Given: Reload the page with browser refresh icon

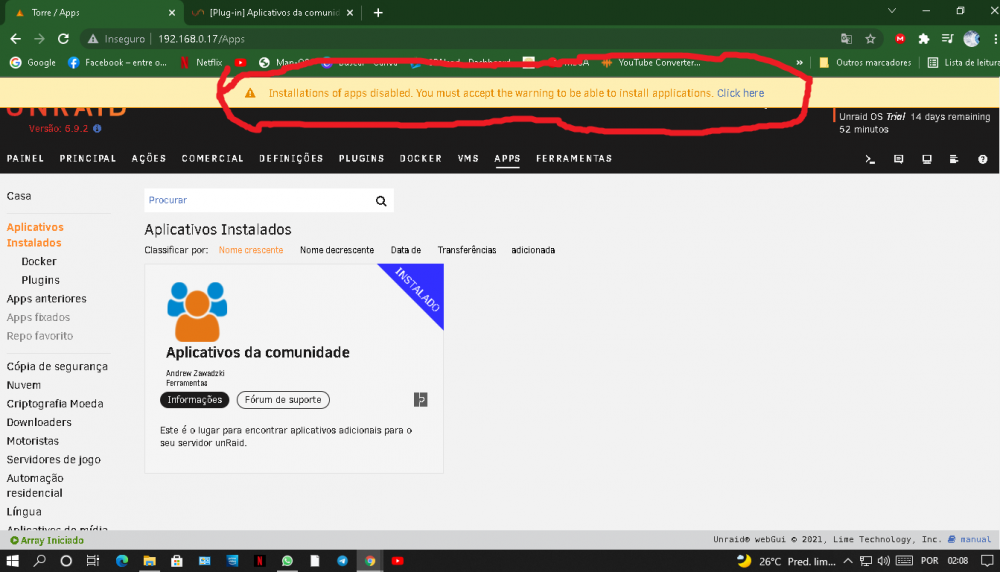Looking at the screenshot, I should (63, 39).
